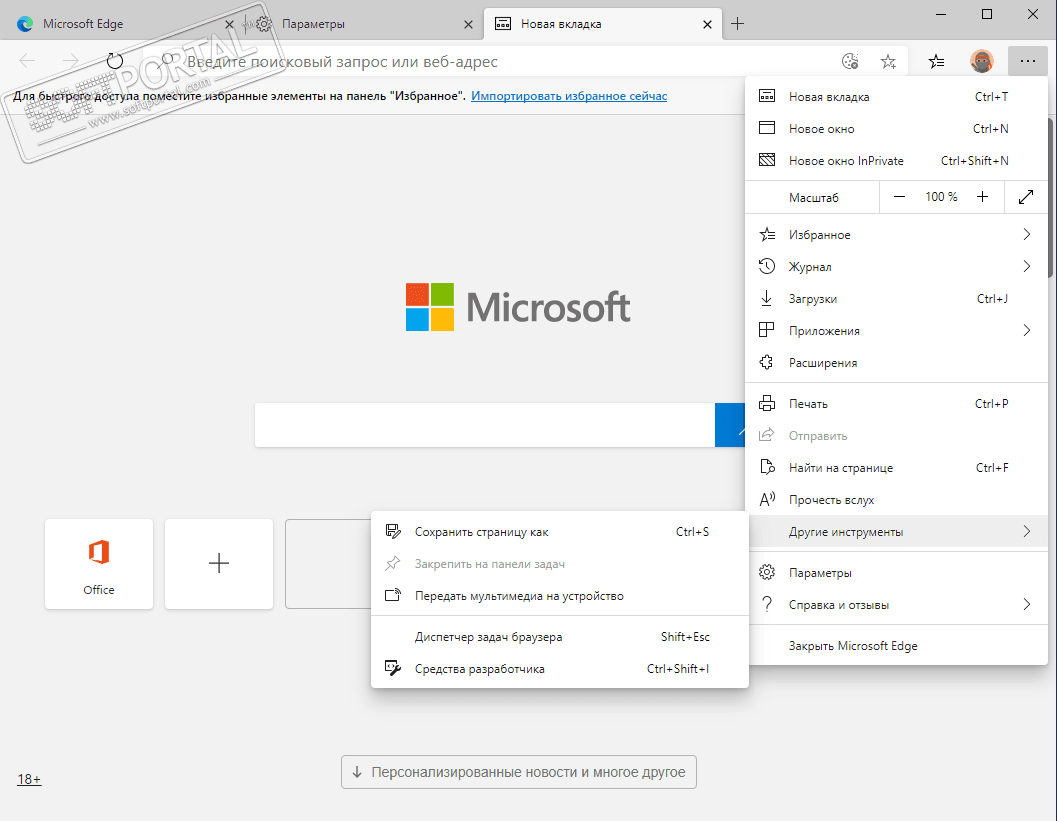1057x821 pixels.
Task: Expand the Избранное submenu
Action: pos(896,235)
